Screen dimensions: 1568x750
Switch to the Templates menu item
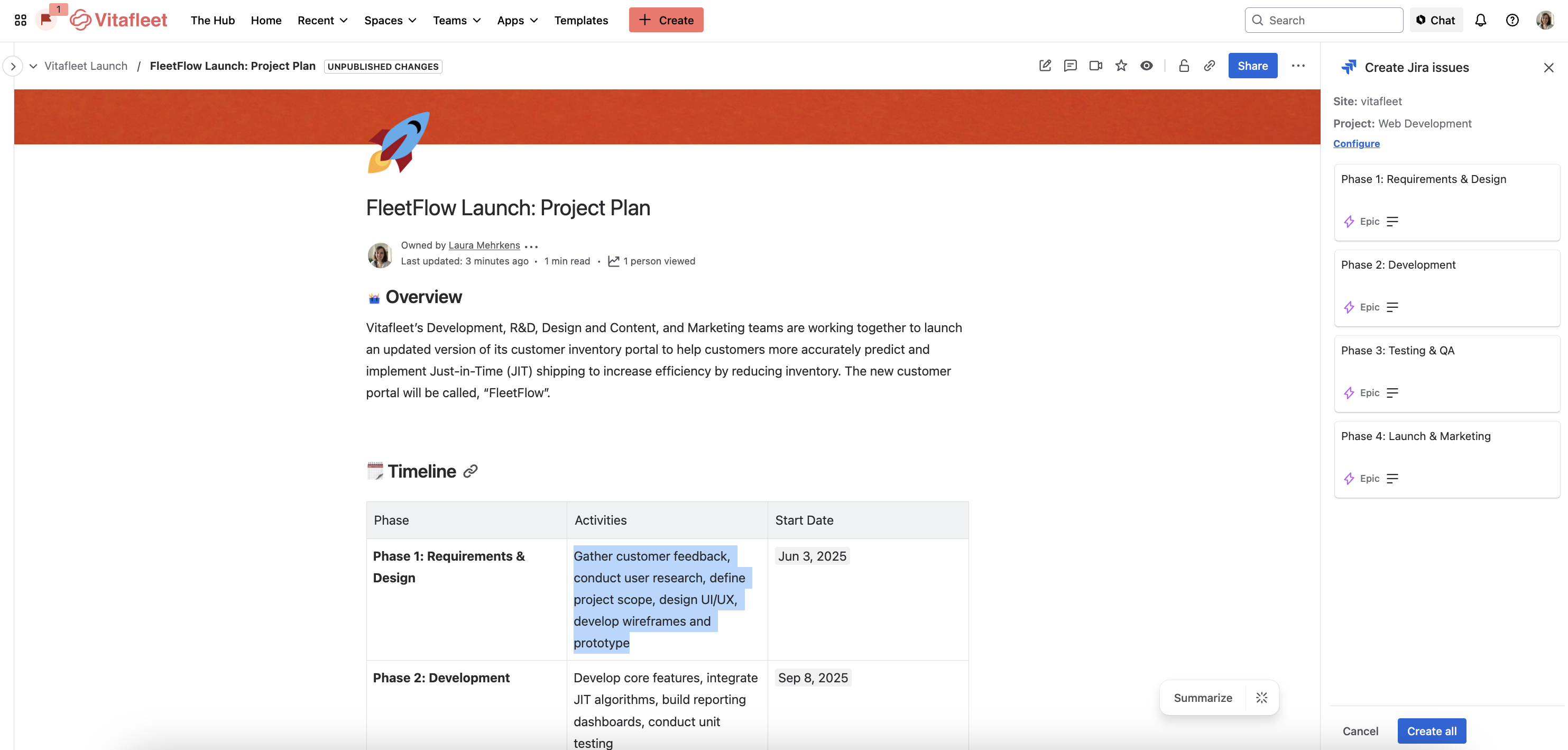pos(580,20)
